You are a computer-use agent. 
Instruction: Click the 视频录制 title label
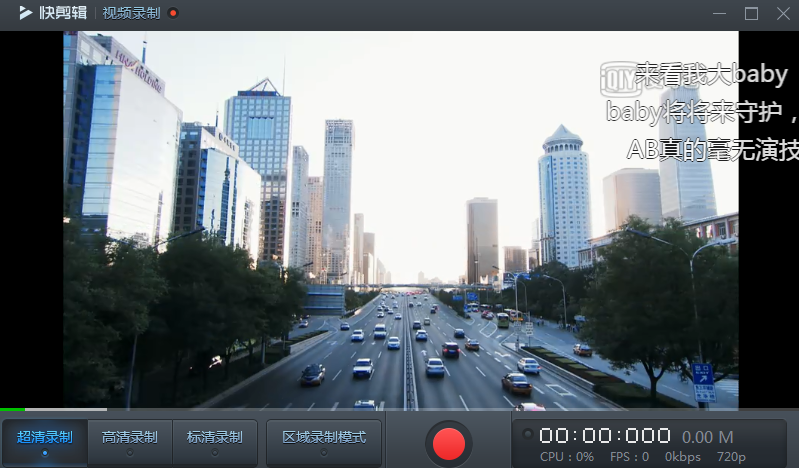[132, 13]
